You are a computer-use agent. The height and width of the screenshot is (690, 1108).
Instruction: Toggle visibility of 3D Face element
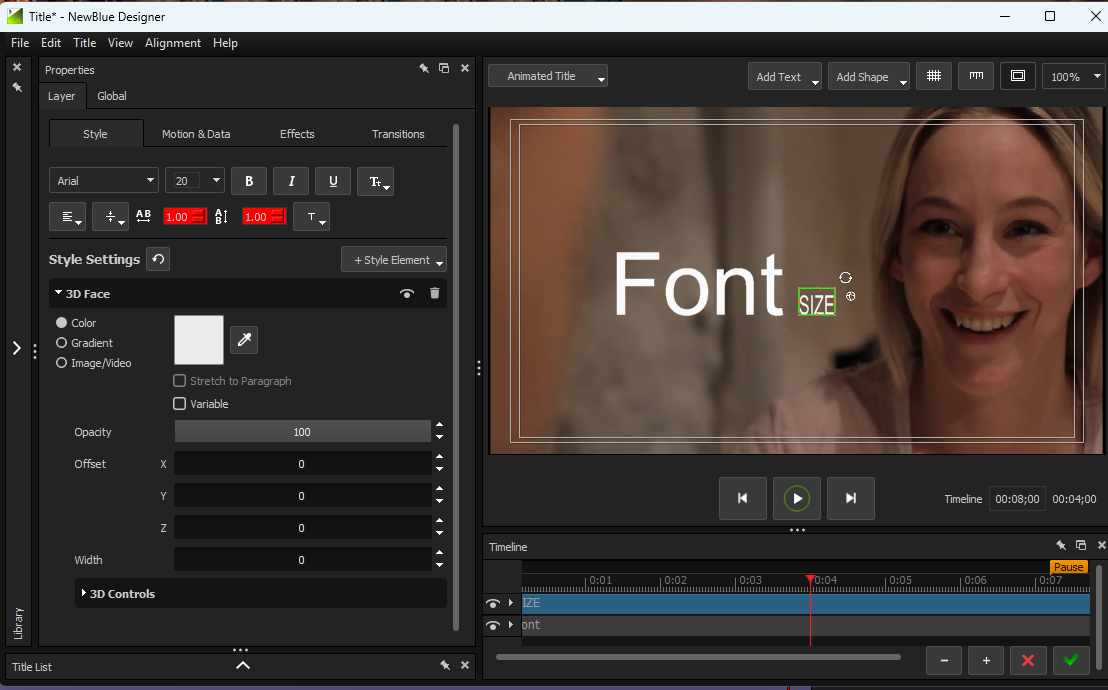[407, 293]
